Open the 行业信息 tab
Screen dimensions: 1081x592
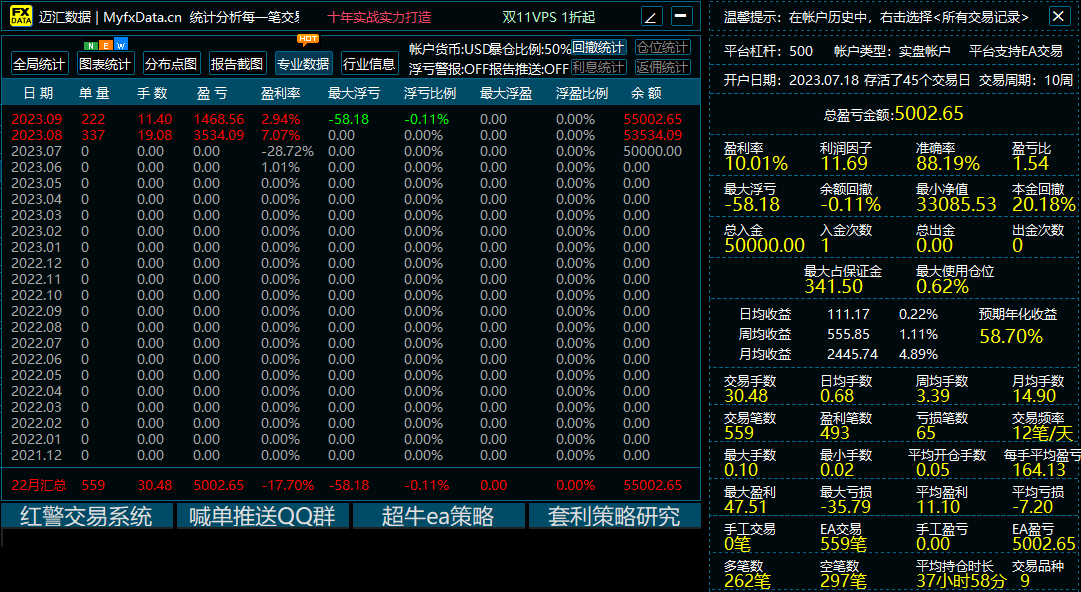[x=370, y=63]
